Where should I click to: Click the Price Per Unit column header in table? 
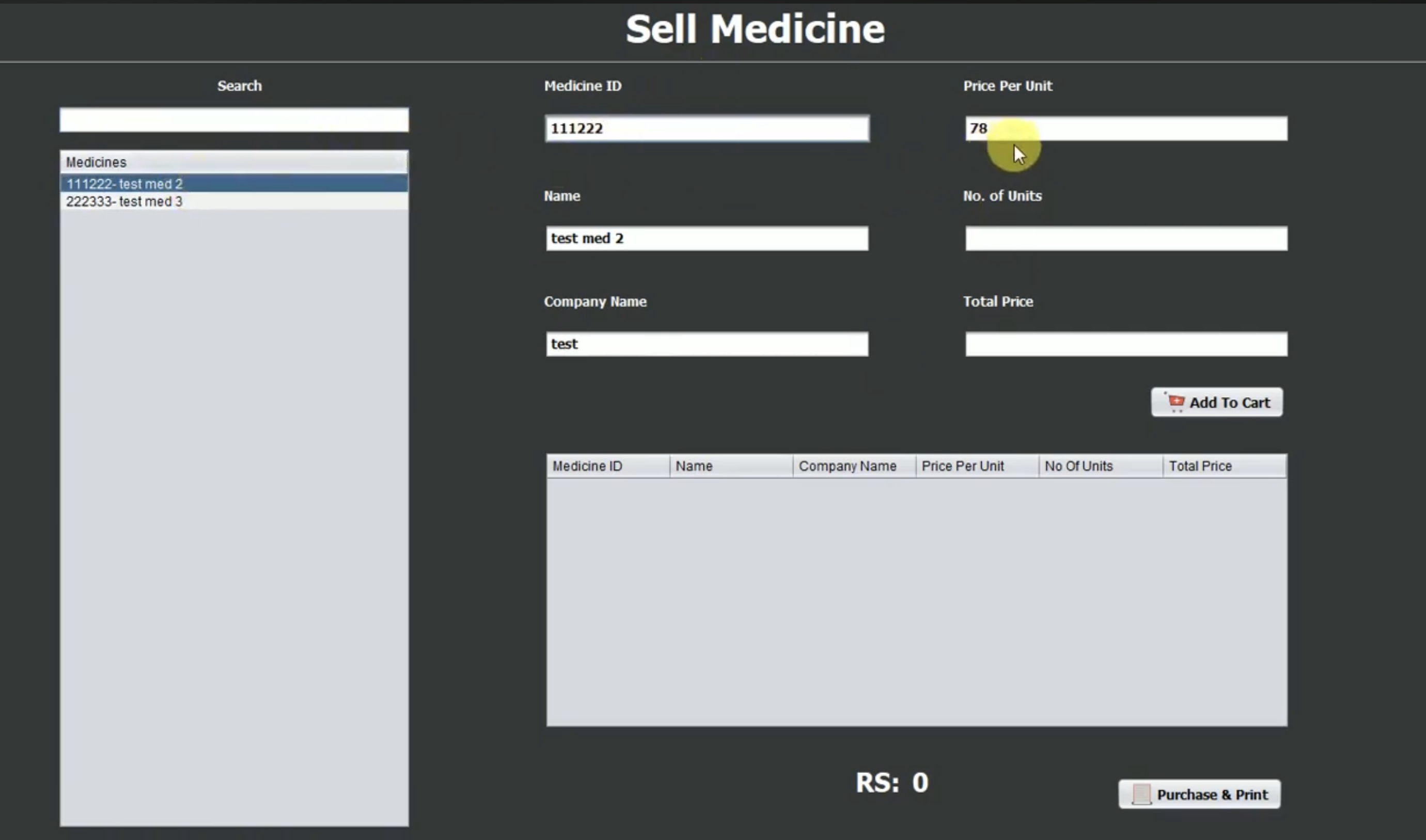(978, 466)
